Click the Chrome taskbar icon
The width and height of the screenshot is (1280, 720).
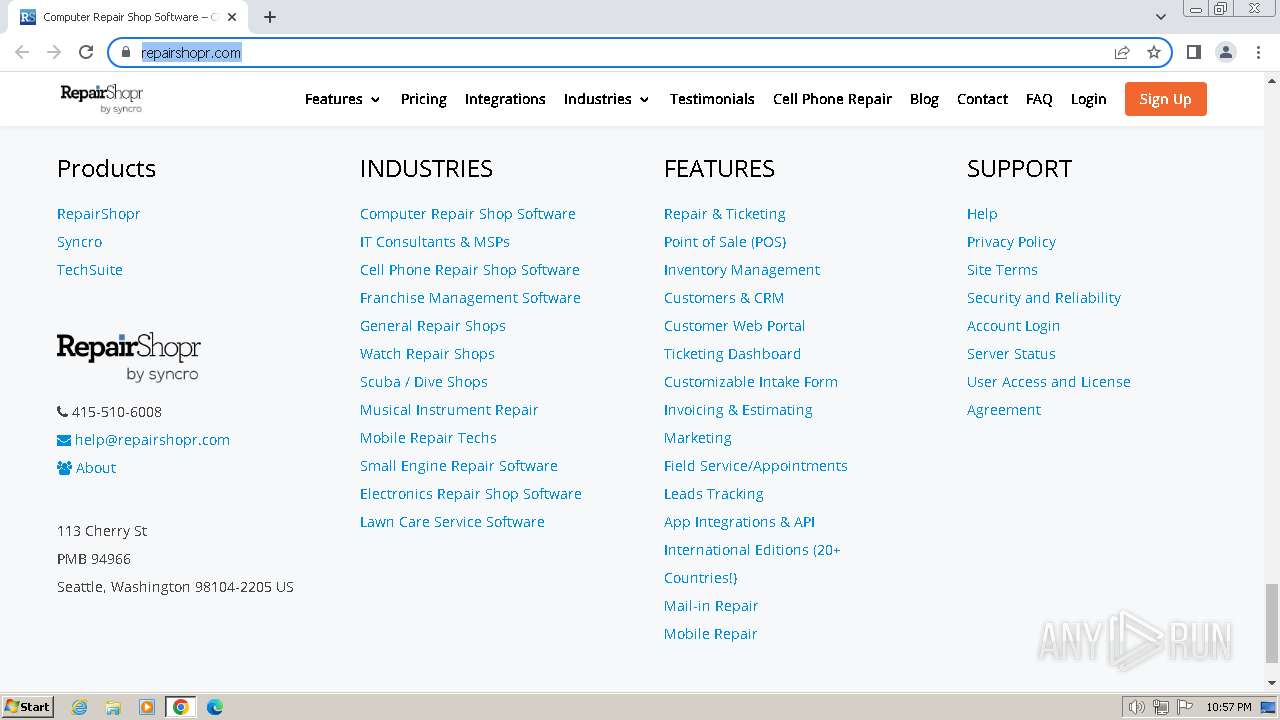tap(181, 707)
